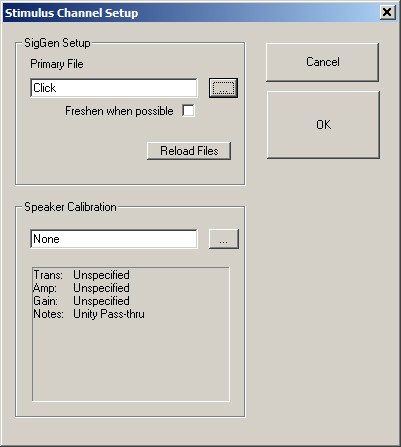
Task: Confirm settings with the OK button
Action: coord(323,125)
